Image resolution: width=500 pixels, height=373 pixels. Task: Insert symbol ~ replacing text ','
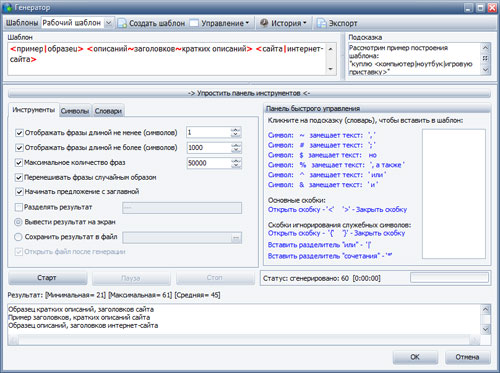pos(322,135)
